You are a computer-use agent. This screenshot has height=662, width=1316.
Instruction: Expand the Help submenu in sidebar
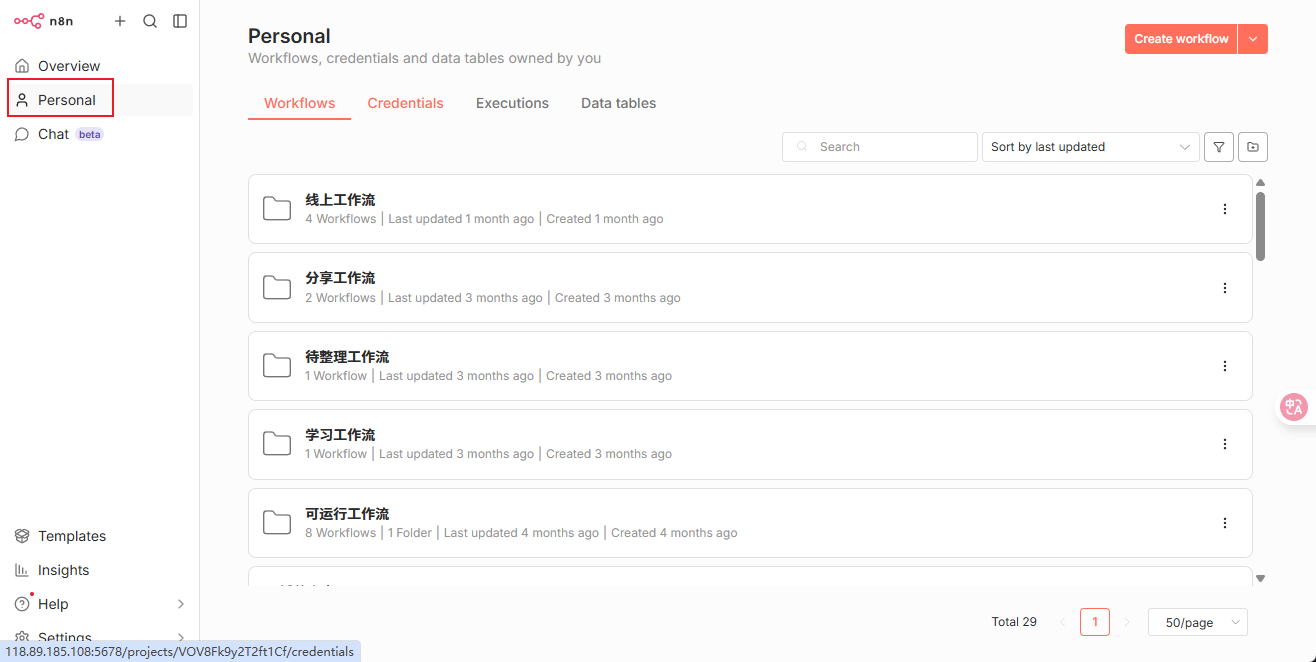click(x=181, y=604)
